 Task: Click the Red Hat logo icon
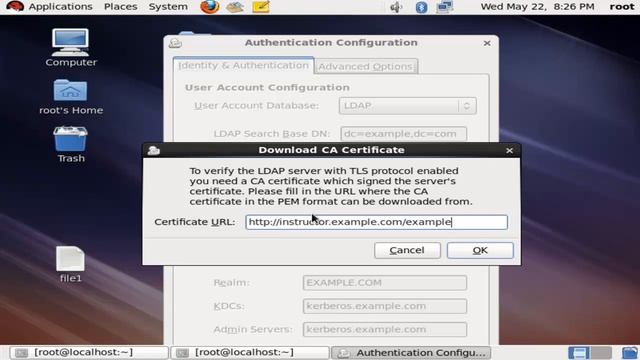coord(15,7)
